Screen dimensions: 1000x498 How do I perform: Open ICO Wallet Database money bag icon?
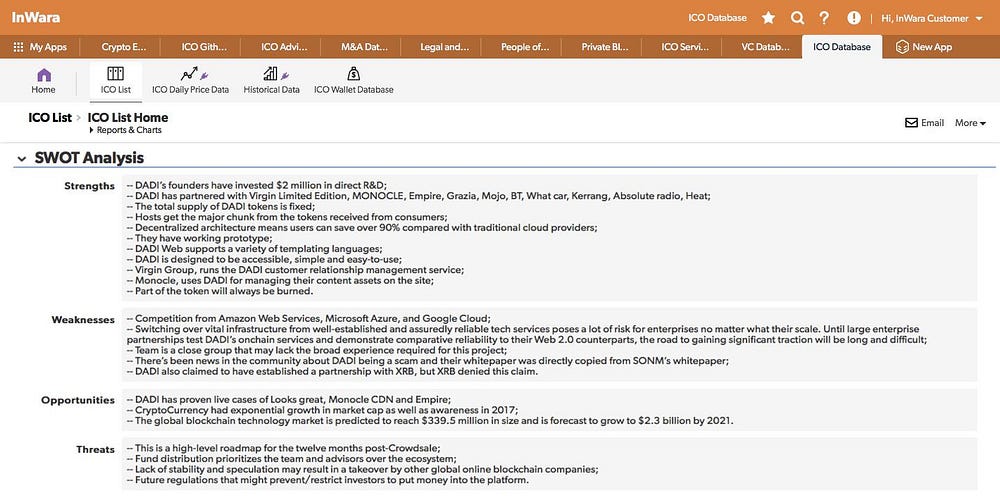click(353, 74)
